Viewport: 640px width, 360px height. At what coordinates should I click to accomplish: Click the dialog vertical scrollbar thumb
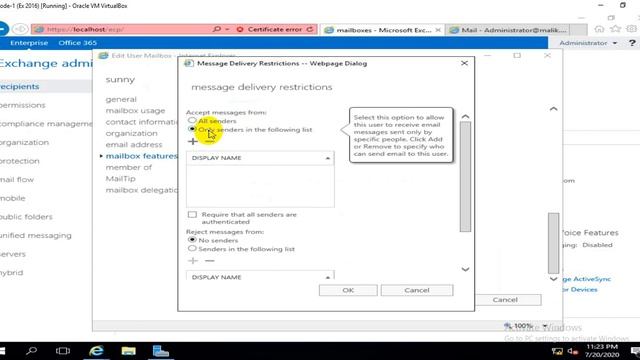[x=465, y=177]
